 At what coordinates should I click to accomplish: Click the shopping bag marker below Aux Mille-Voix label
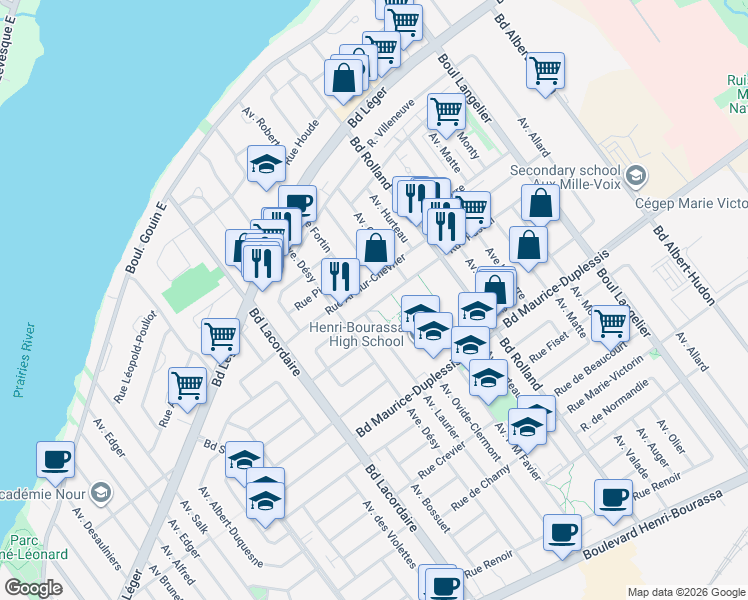[540, 204]
